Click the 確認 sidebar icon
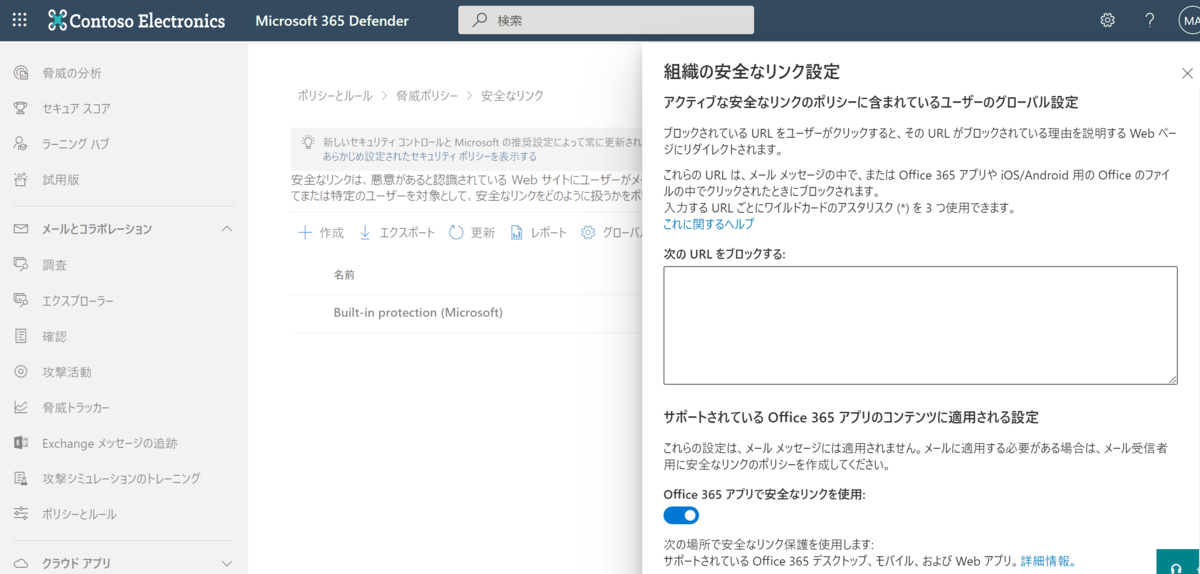Screen dimensions: 1200x574 [x=21, y=336]
